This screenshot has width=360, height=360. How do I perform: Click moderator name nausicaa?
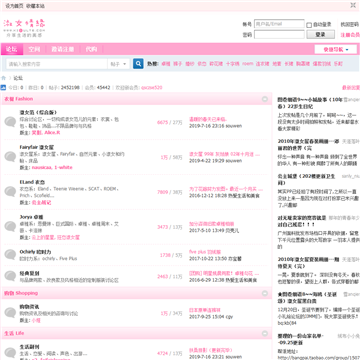42,167
